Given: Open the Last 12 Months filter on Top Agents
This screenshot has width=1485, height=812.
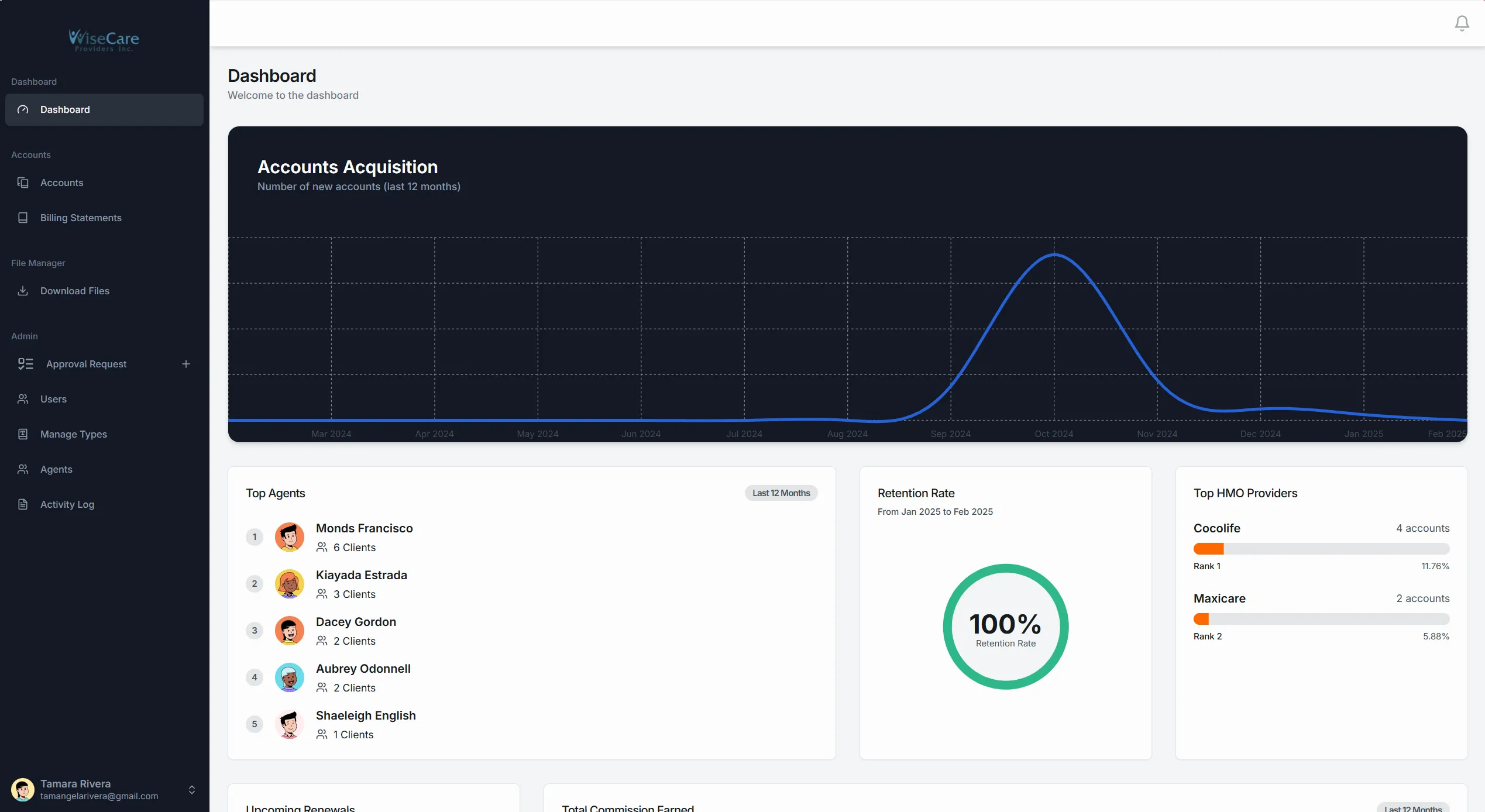Looking at the screenshot, I should [x=781, y=493].
